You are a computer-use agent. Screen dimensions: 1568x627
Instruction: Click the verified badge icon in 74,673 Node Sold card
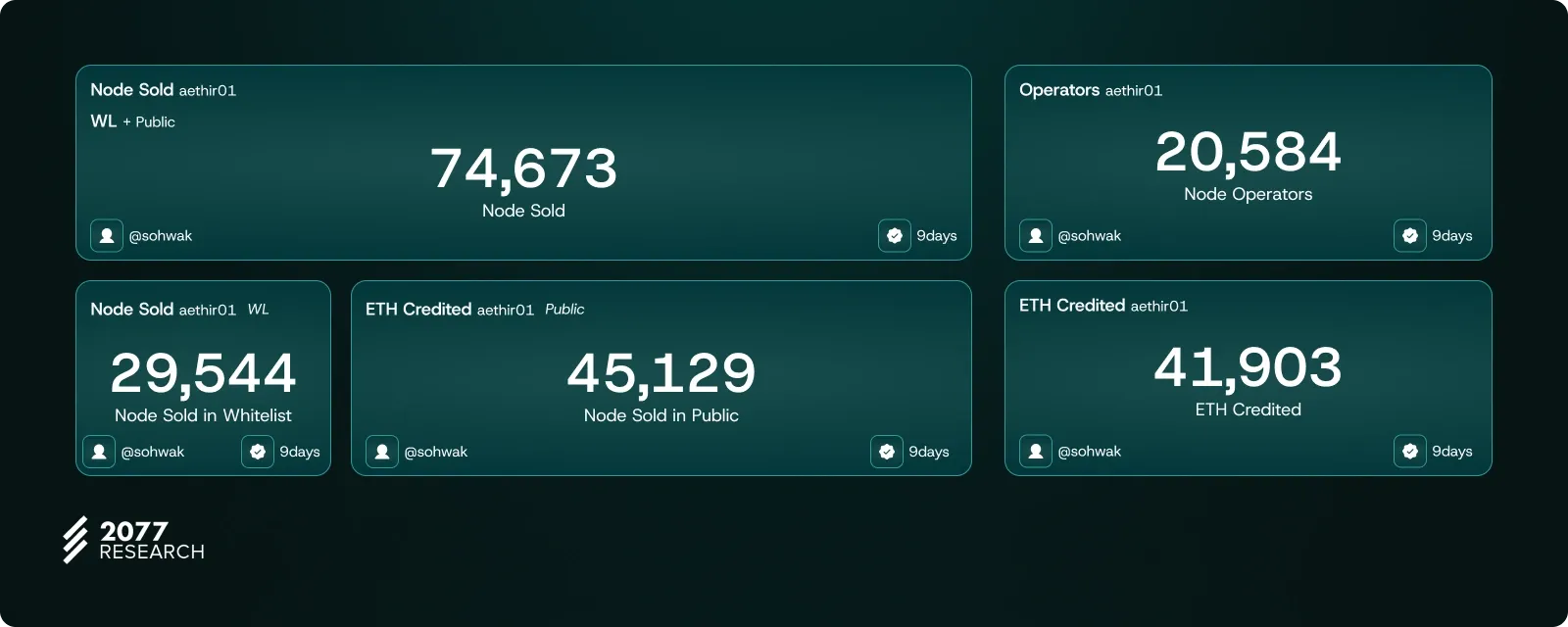tap(894, 236)
